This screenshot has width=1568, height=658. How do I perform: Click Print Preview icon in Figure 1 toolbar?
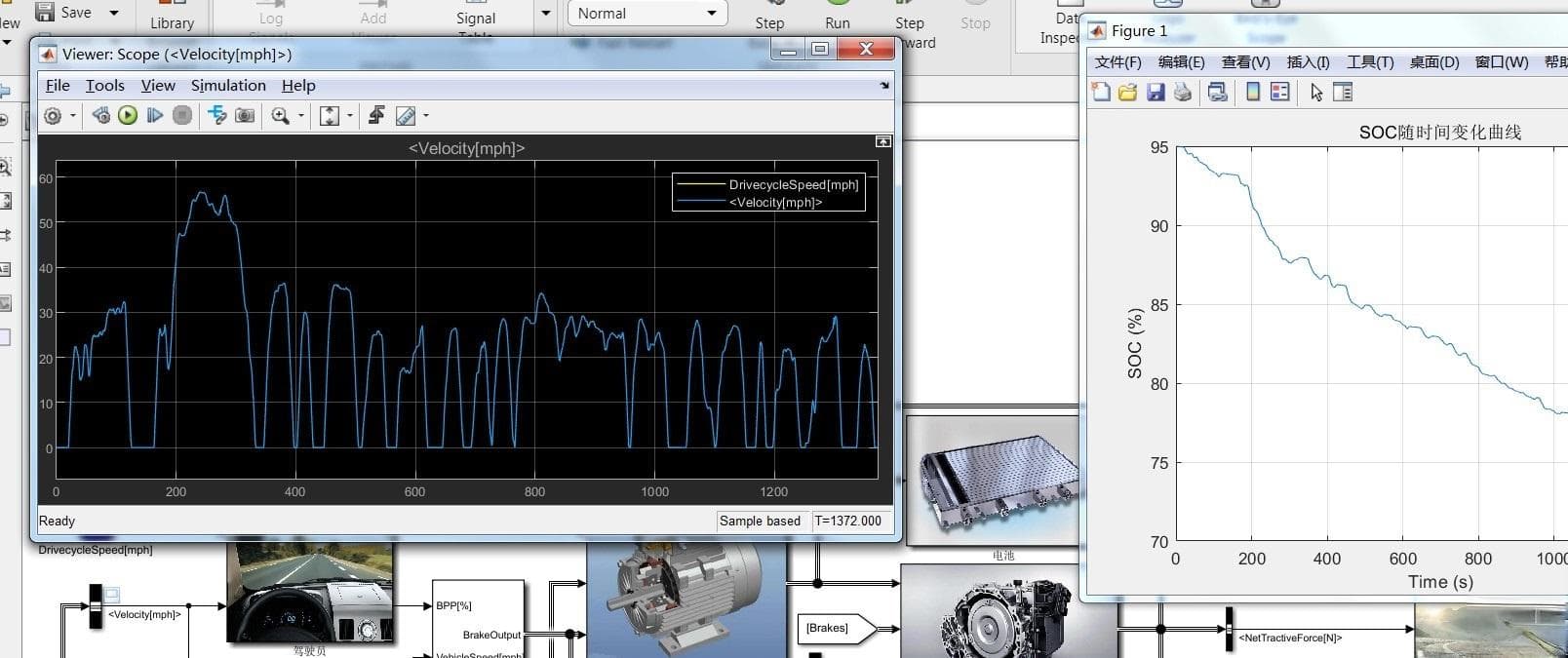click(1217, 92)
